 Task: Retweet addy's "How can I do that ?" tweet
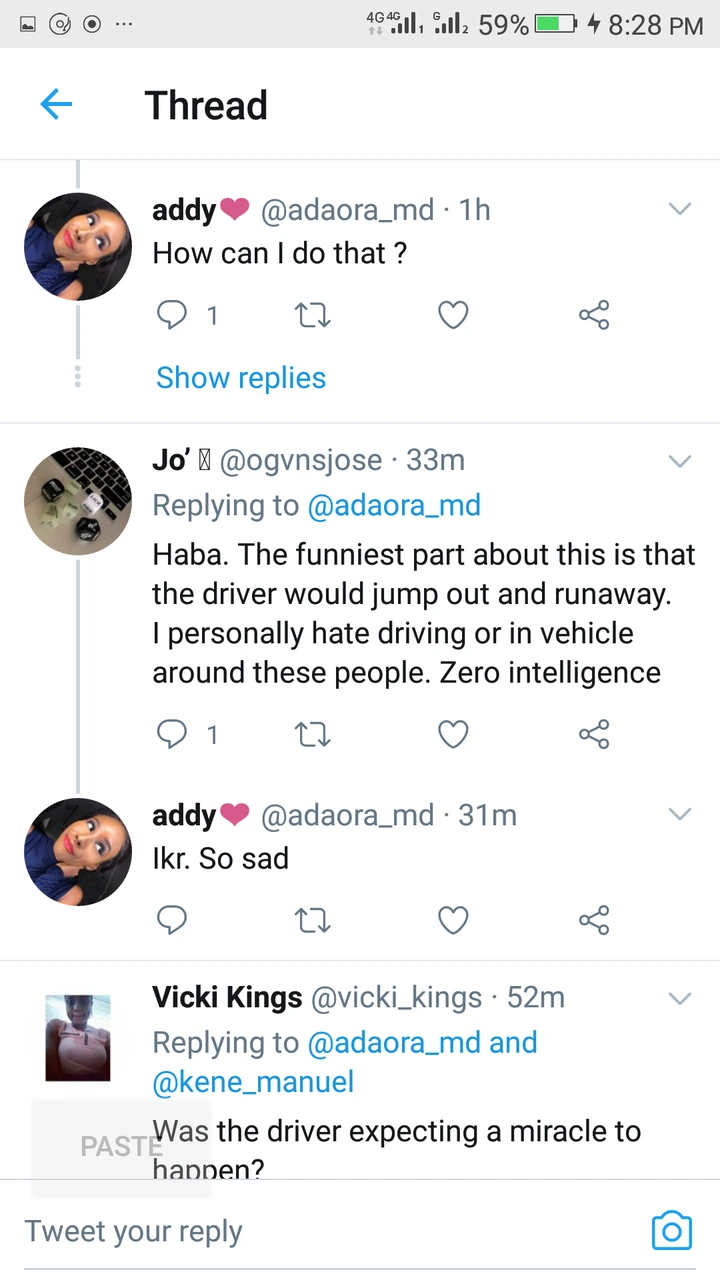313,316
